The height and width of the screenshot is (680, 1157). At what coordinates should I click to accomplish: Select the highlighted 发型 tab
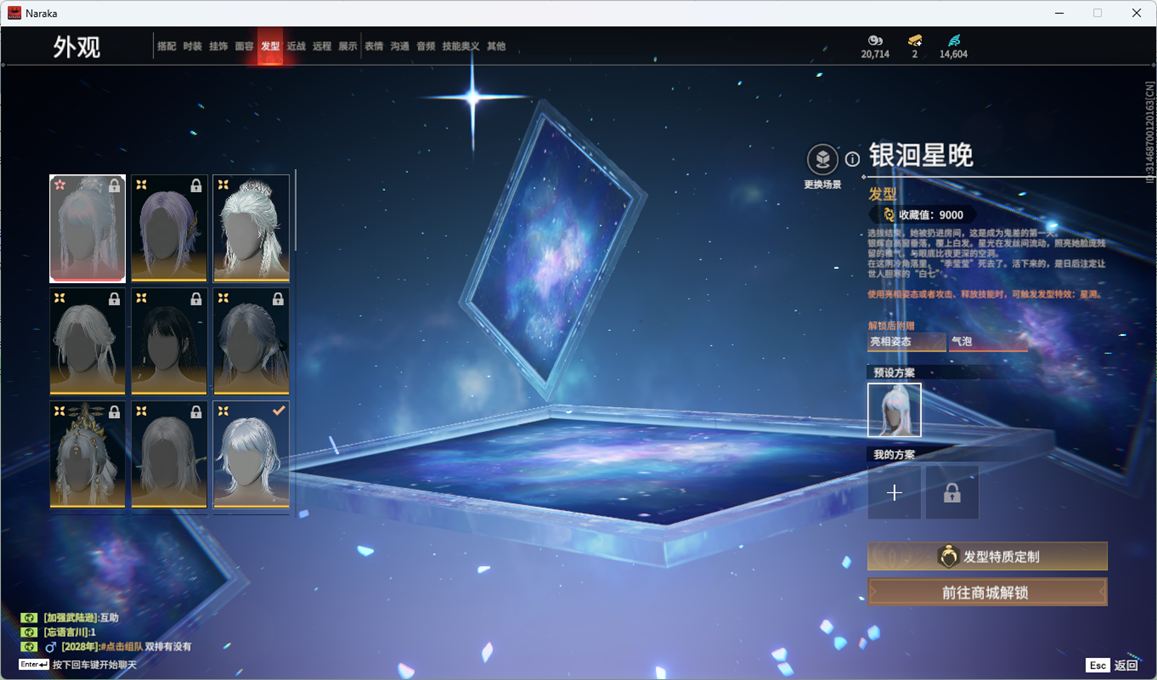click(270, 46)
